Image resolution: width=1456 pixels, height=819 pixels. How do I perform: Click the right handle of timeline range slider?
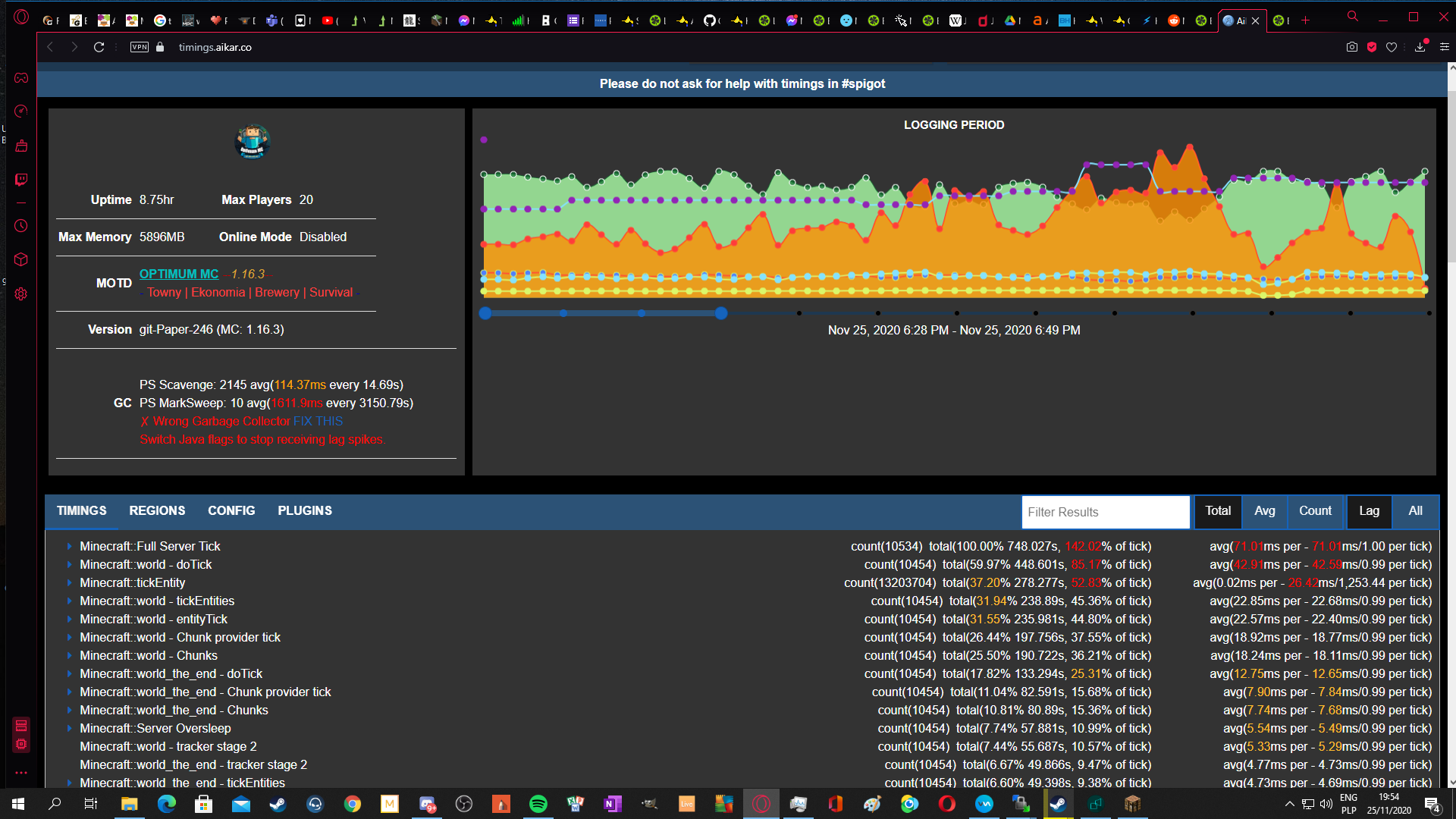click(721, 313)
